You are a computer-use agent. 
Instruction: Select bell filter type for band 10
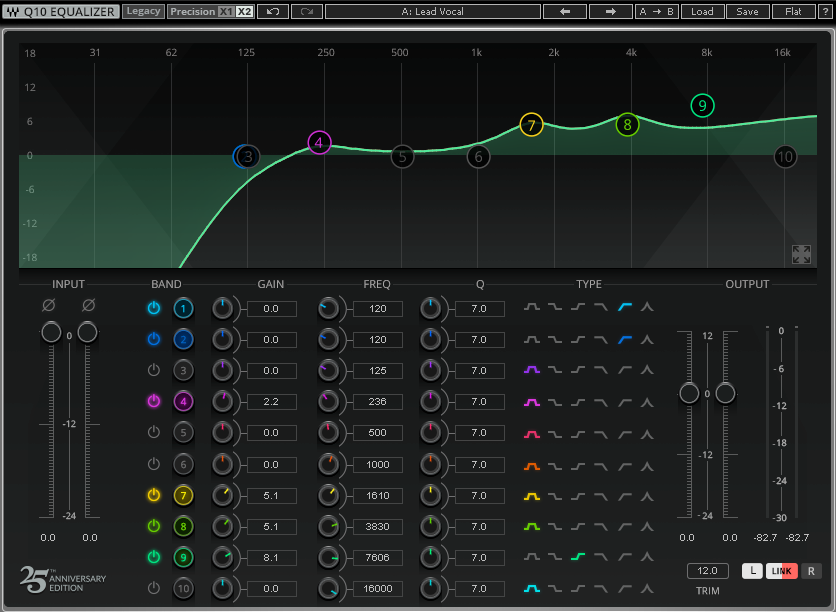pos(532,589)
